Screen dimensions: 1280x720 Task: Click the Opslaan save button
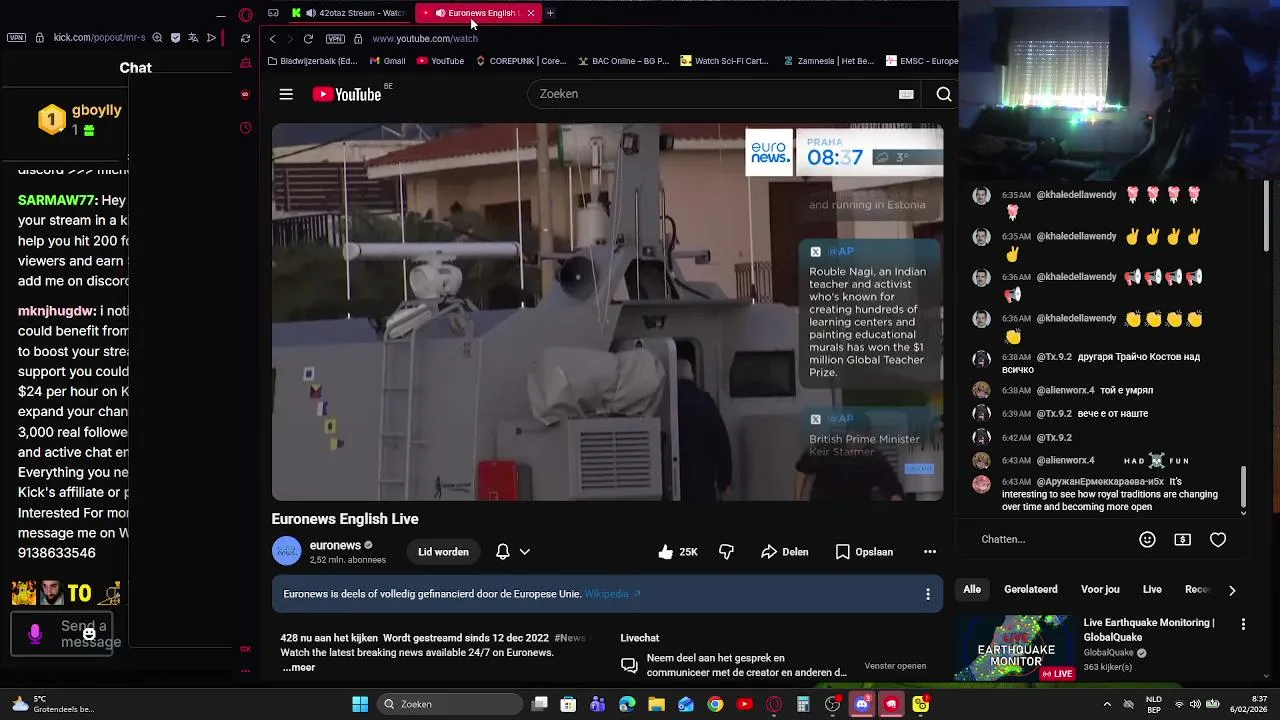[x=864, y=552]
